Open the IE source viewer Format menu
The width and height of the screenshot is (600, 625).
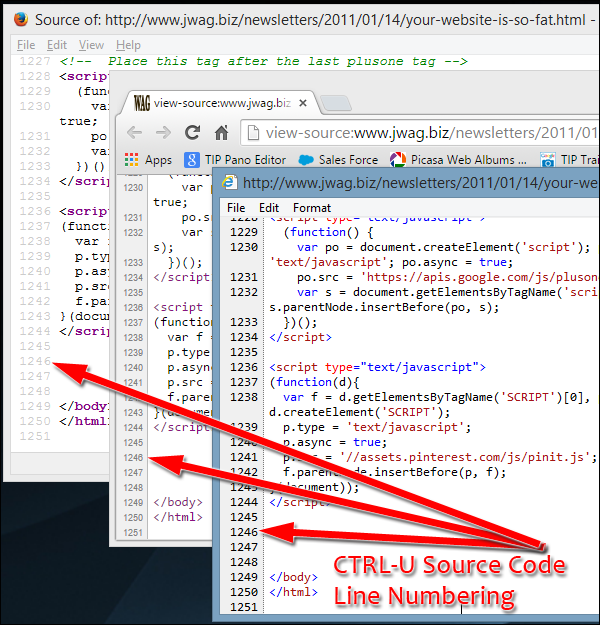[x=312, y=208]
